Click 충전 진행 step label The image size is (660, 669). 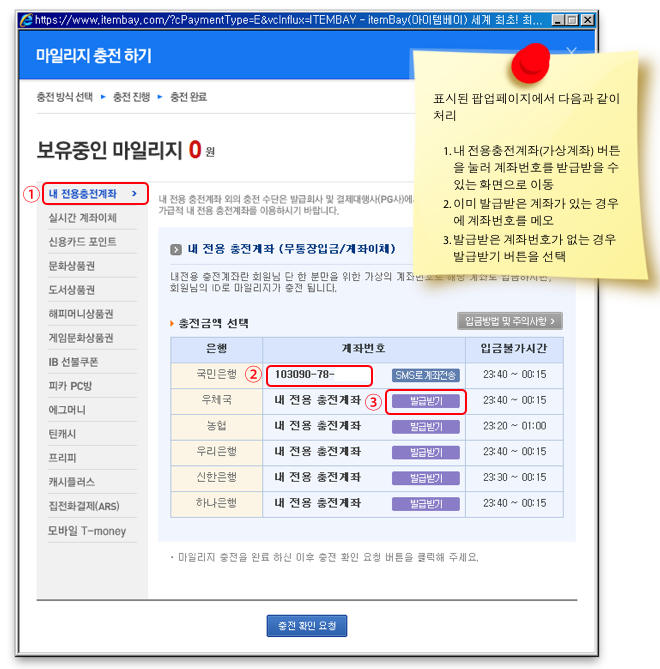click(x=131, y=97)
